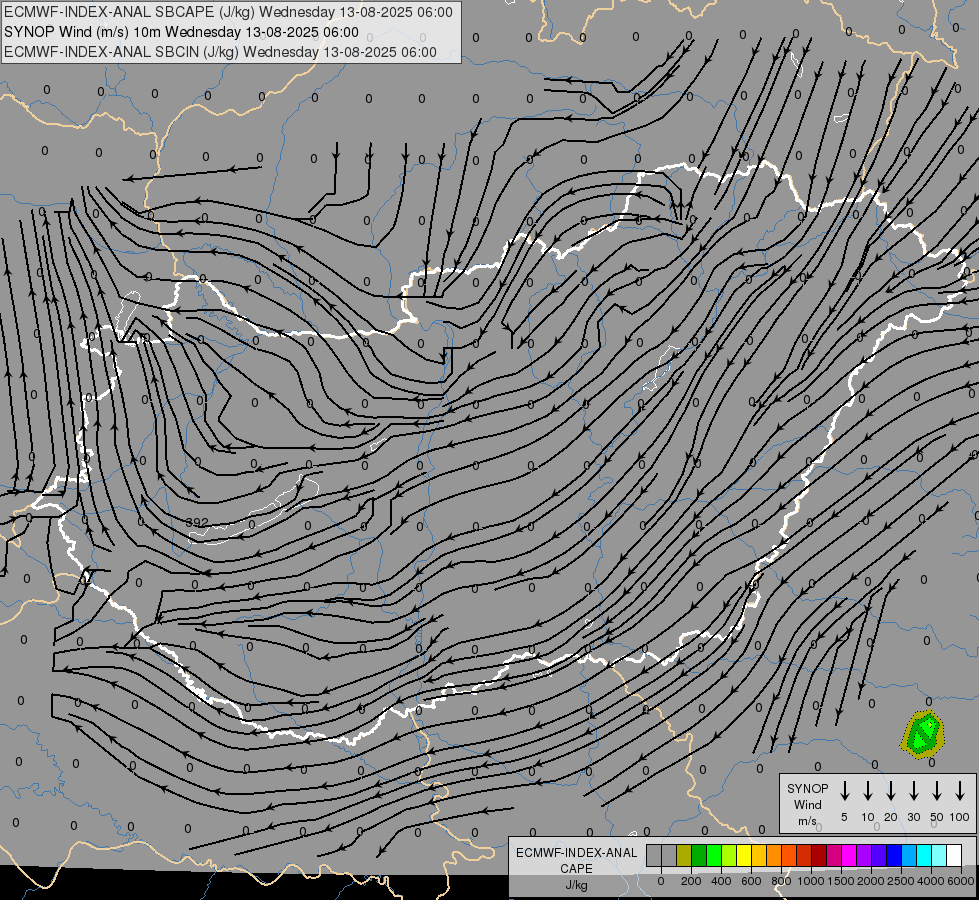Viewport: 979px width, 900px height.
Task: Click the green CAPE patch on the map
Action: click(x=922, y=734)
